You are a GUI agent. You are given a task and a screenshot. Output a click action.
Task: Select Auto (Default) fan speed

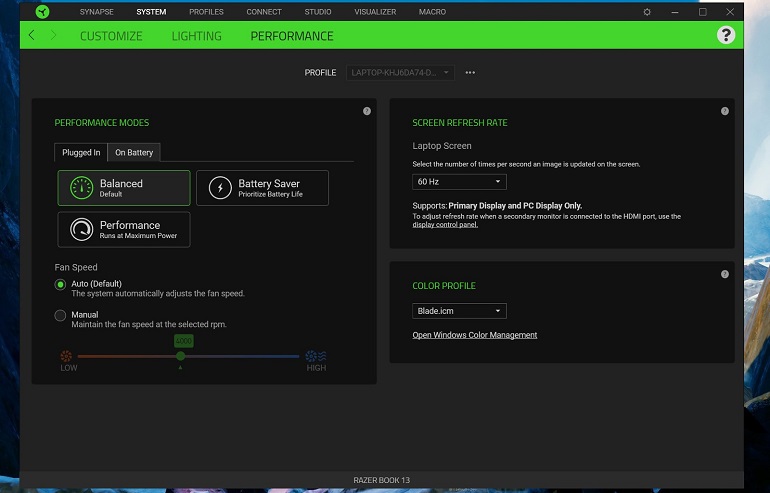60,285
